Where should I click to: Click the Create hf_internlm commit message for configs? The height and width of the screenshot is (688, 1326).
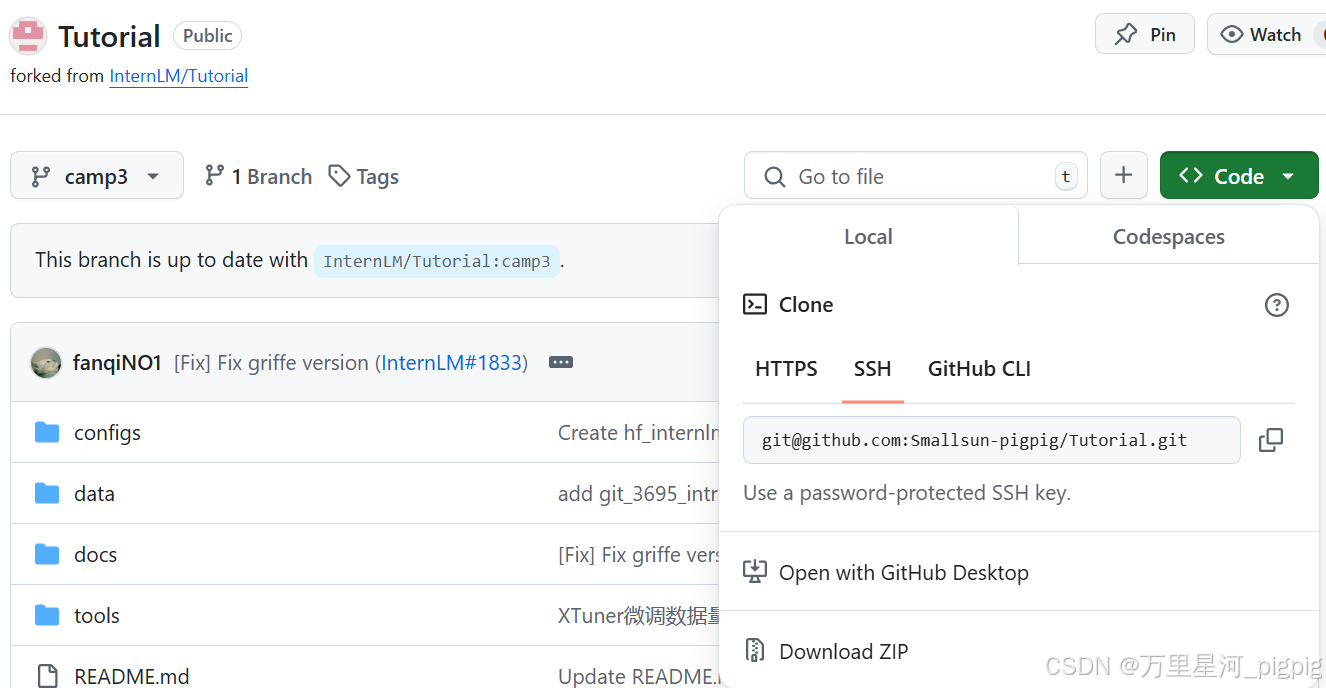coord(638,433)
